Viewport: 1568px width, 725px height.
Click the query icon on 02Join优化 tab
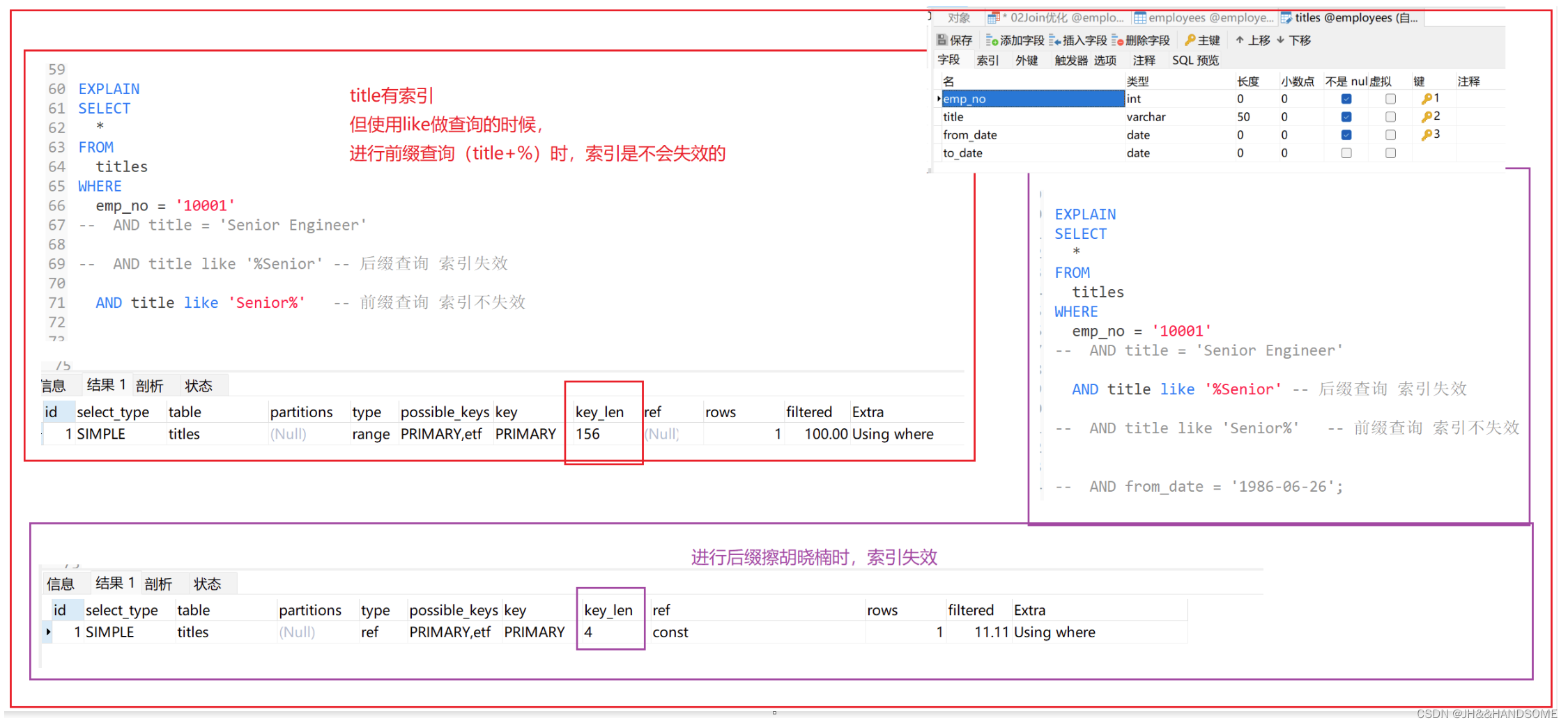click(993, 18)
